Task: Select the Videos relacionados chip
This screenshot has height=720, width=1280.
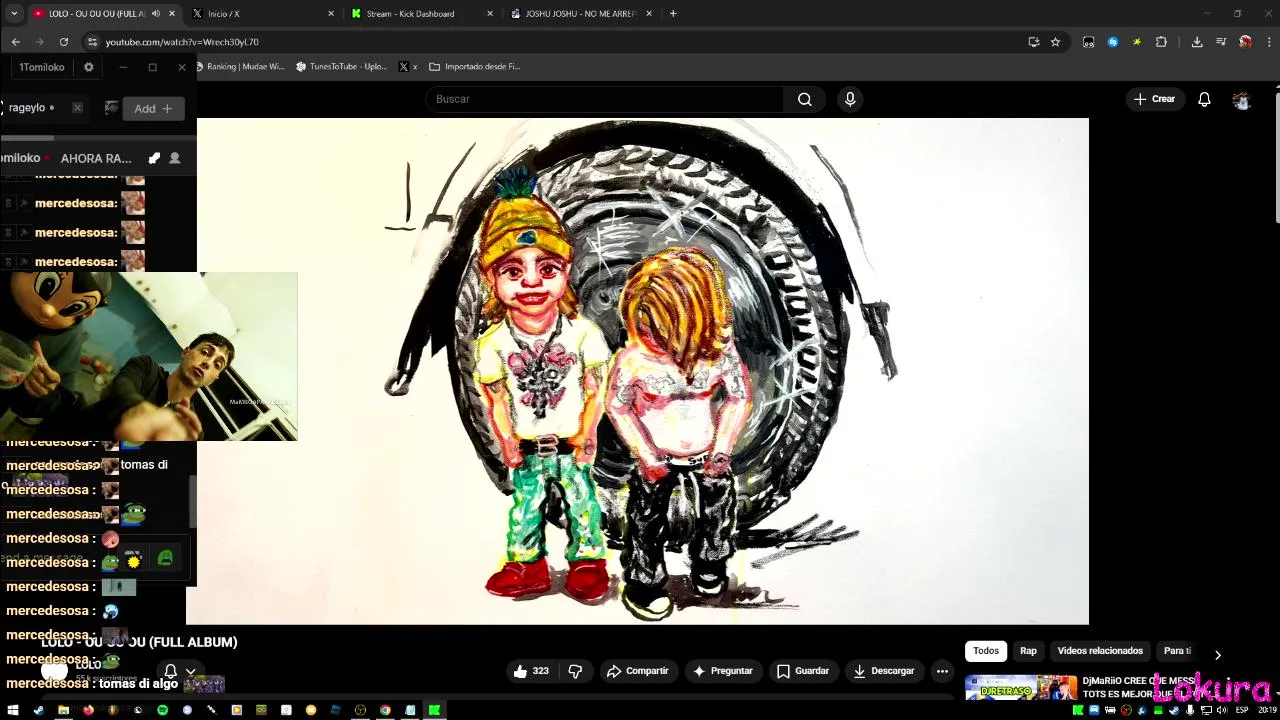Action: click(x=1100, y=651)
